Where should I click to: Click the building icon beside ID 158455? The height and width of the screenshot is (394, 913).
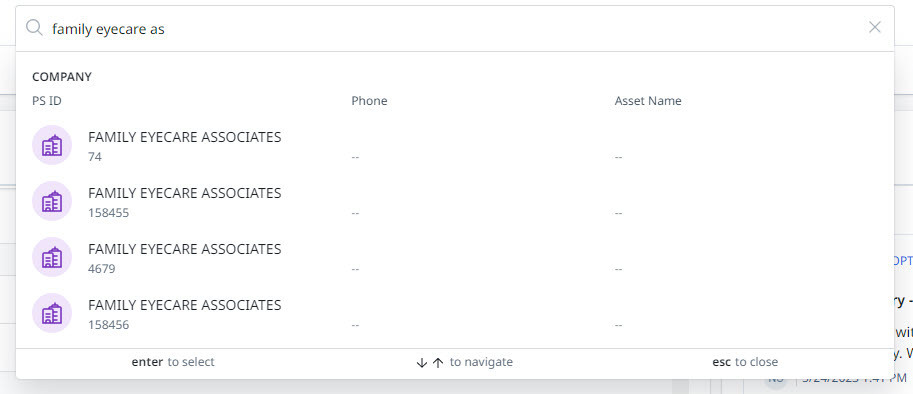pyautogui.click(x=52, y=201)
